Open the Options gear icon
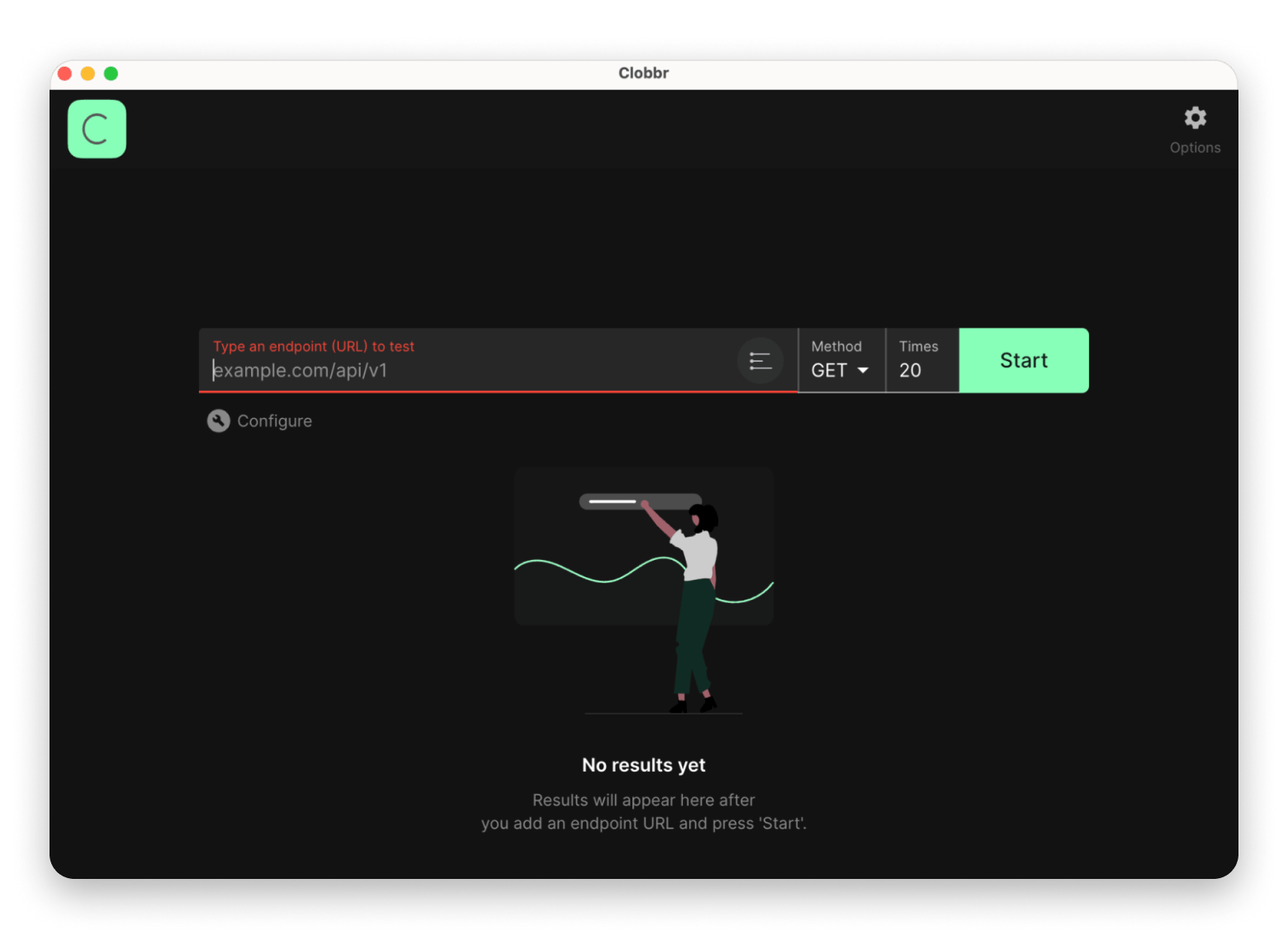Screen dimensions: 1288x945 (1195, 118)
